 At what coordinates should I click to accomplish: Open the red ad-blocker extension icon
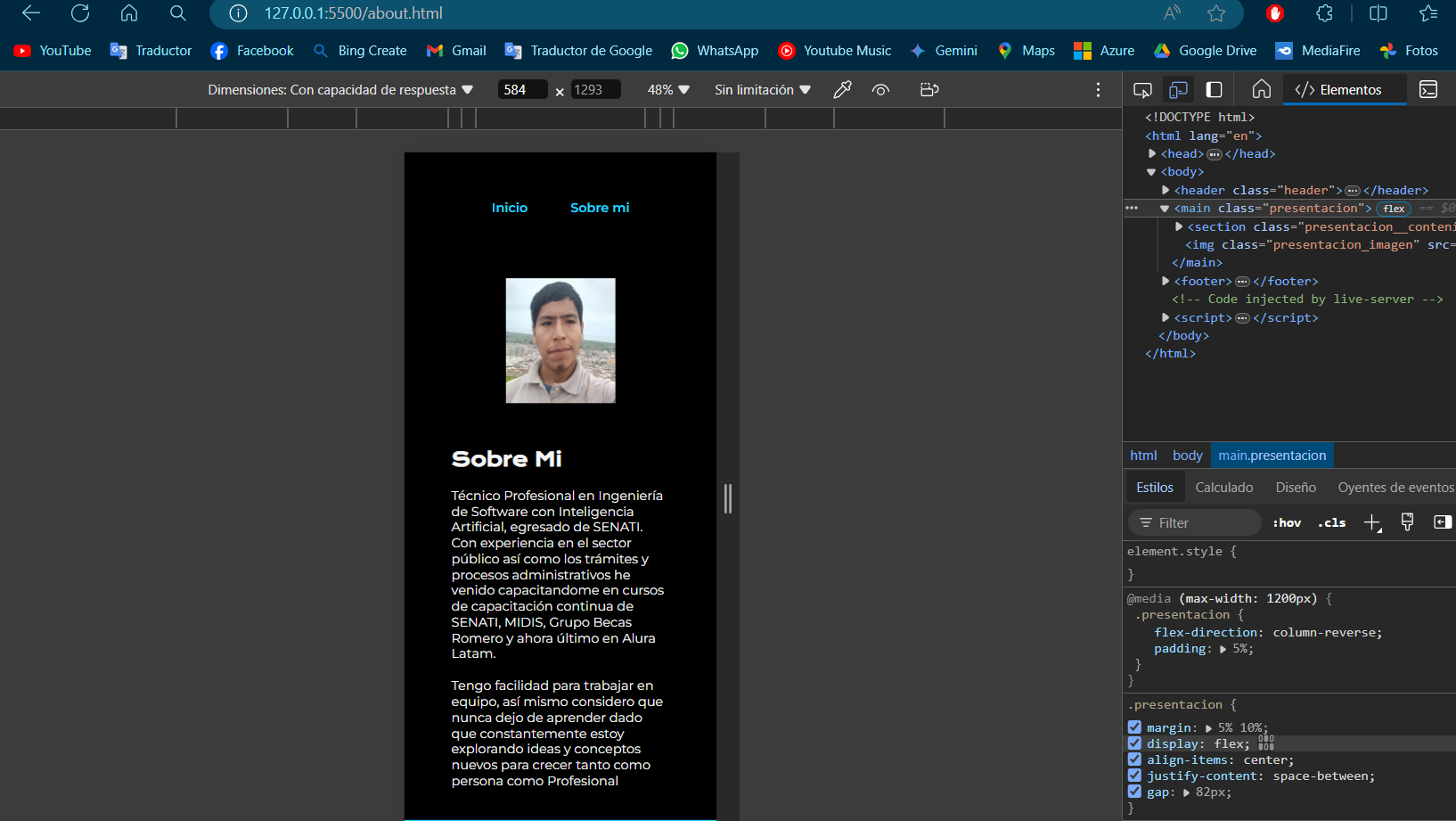(1275, 13)
